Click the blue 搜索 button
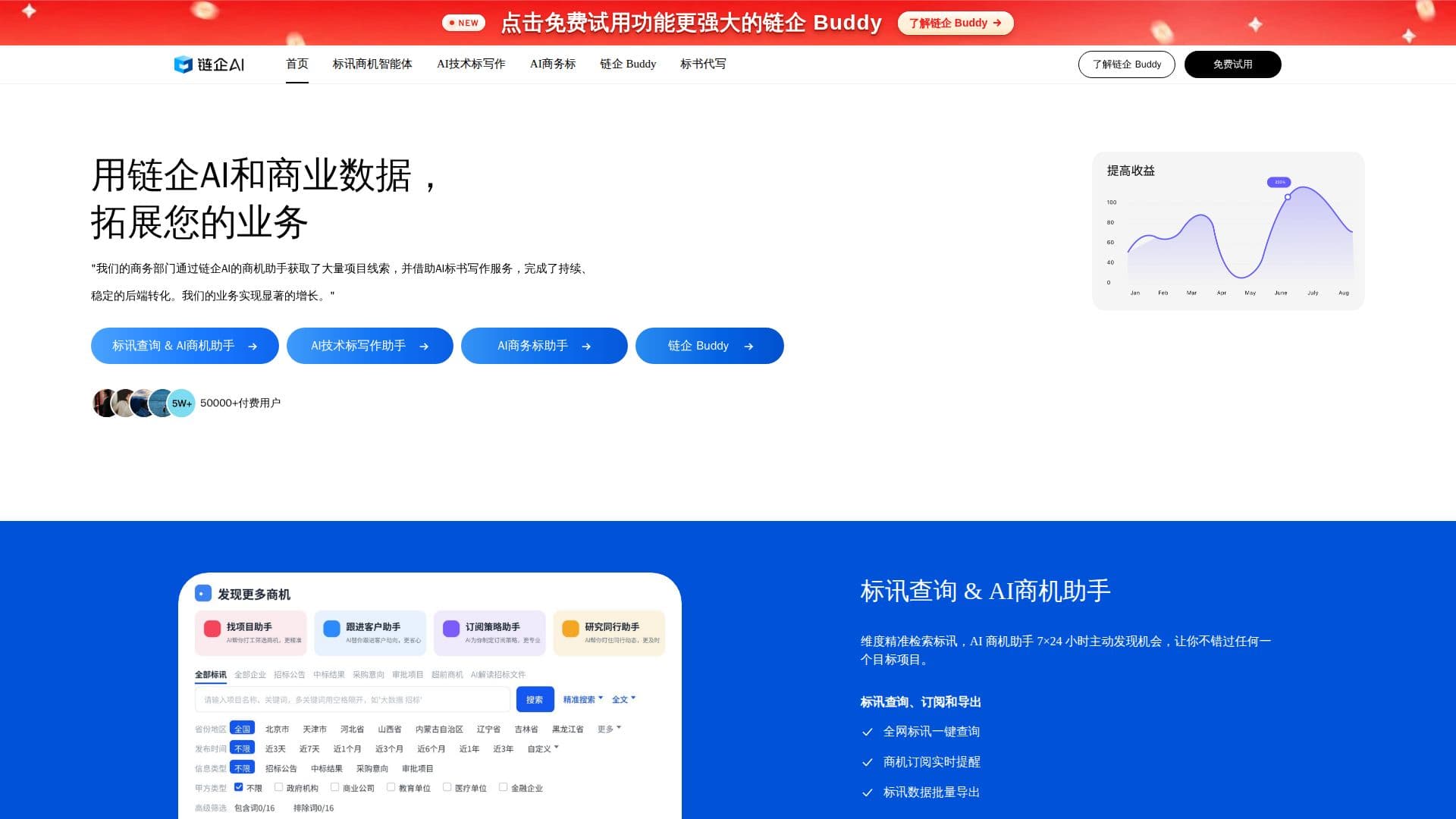1456x819 pixels. [535, 699]
